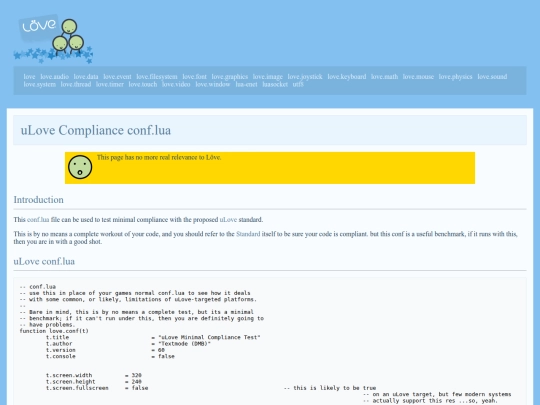This screenshot has width=540, height=405.
Task: Follow the uLove link in Introduction text
Action: (x=228, y=219)
